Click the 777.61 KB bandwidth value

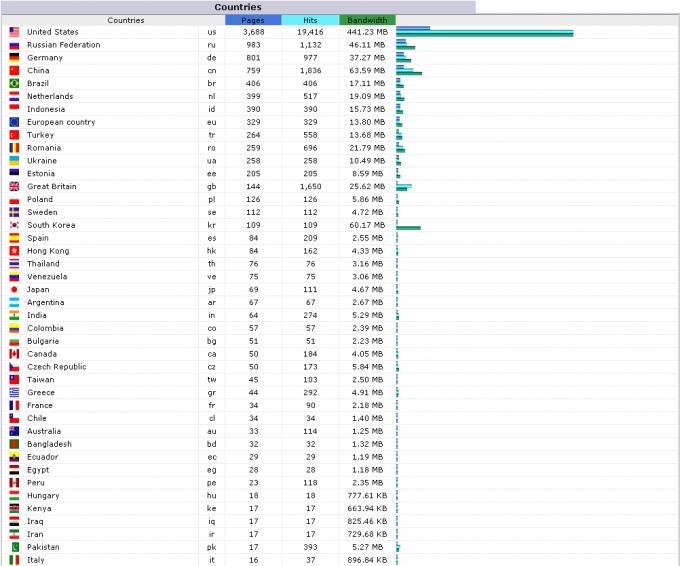tap(367, 496)
